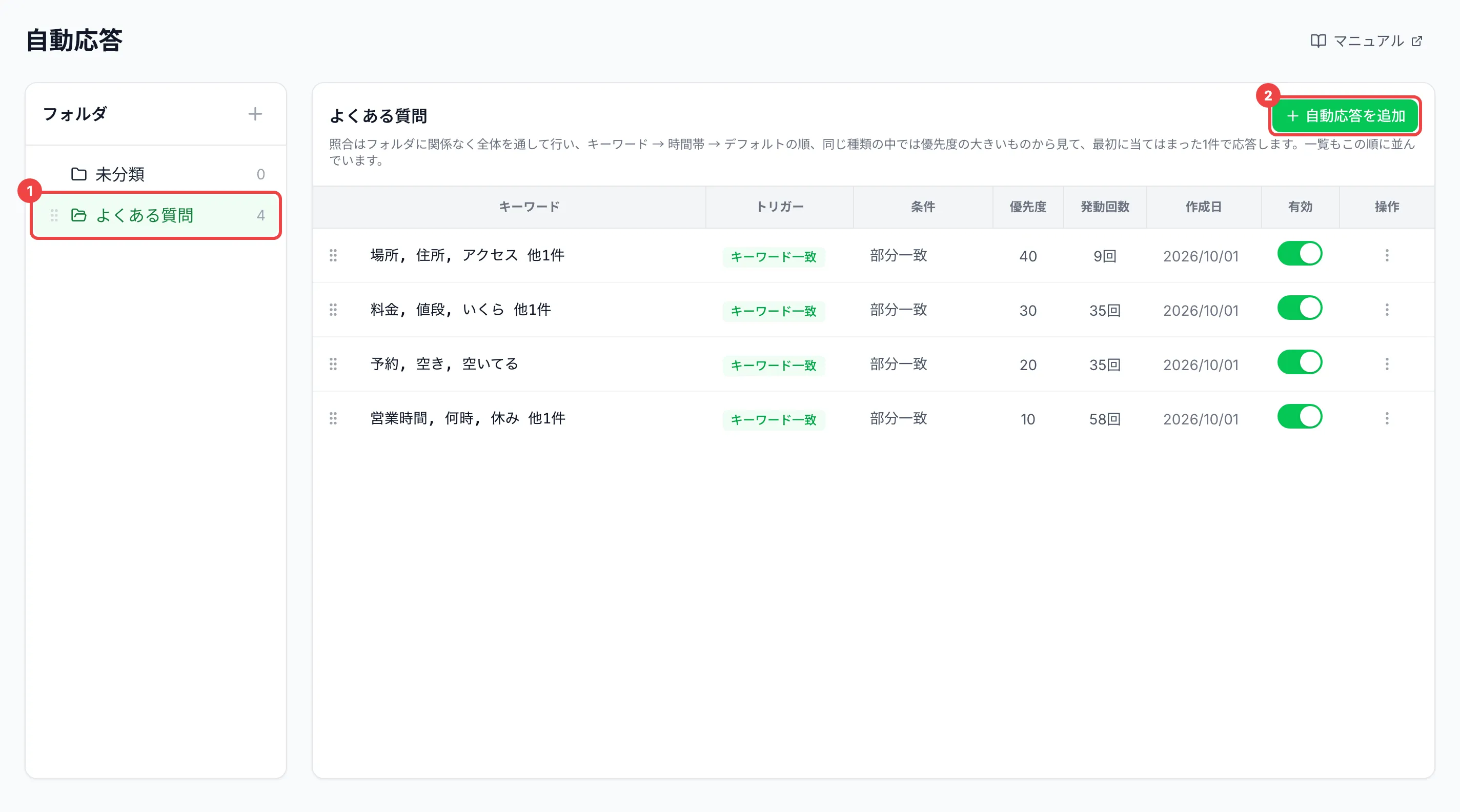
Task: Open the 営業時間, 何時, 休み 他1件 keyword entry
Action: 468,419
